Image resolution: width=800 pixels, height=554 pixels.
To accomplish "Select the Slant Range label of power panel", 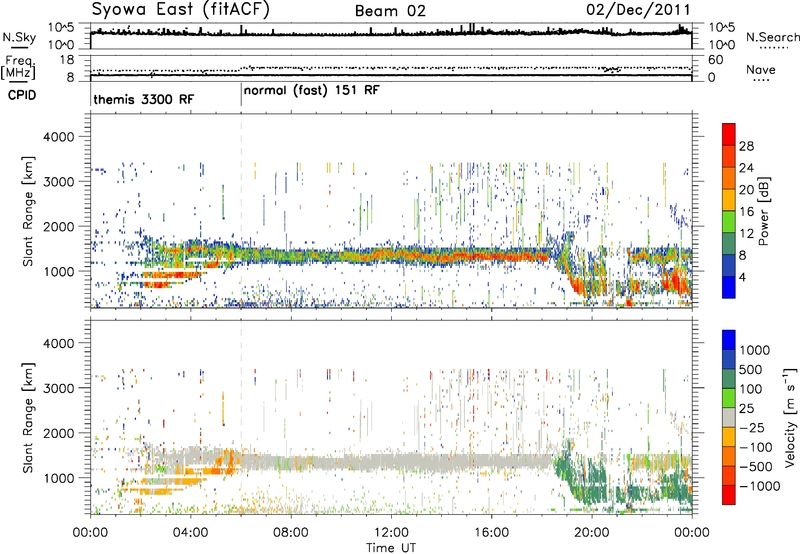I will pyautogui.click(x=28, y=211).
